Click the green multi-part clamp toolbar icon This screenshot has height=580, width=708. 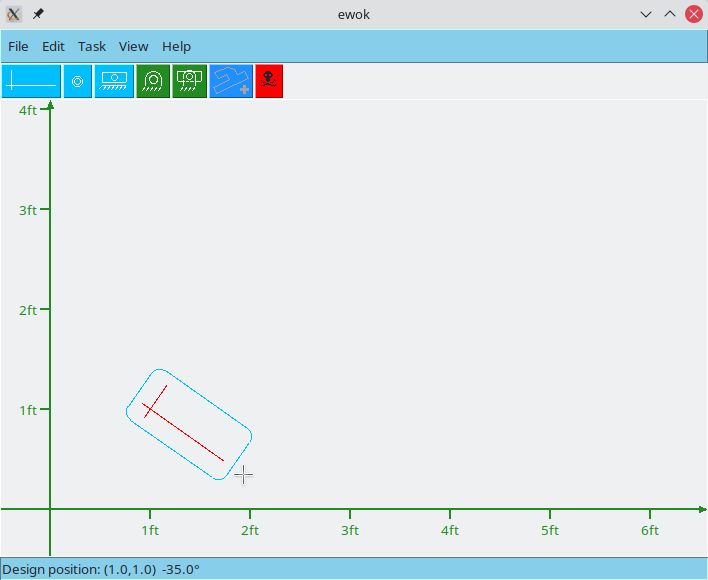190,81
